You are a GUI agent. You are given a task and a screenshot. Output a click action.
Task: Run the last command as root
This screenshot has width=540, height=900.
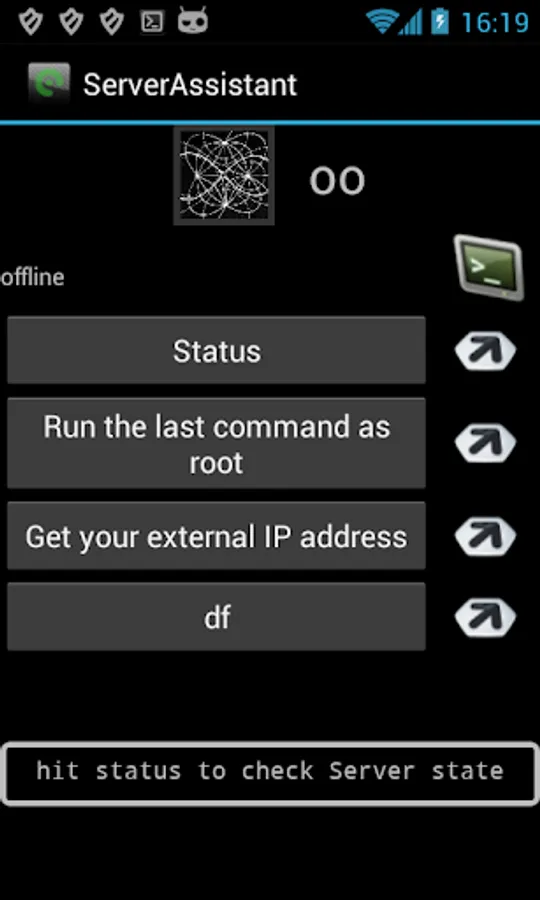(x=216, y=443)
